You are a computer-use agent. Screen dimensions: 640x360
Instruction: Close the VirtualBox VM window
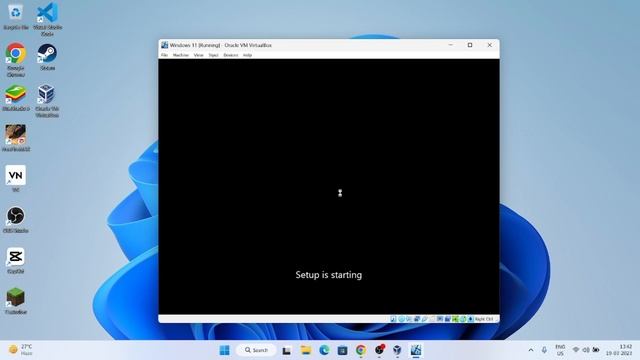pos(489,45)
